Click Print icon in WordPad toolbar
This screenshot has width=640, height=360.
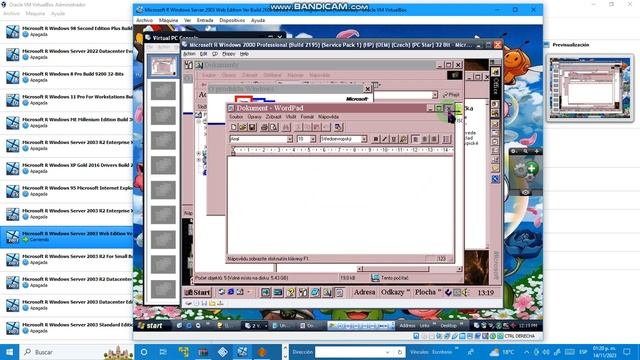264,127
